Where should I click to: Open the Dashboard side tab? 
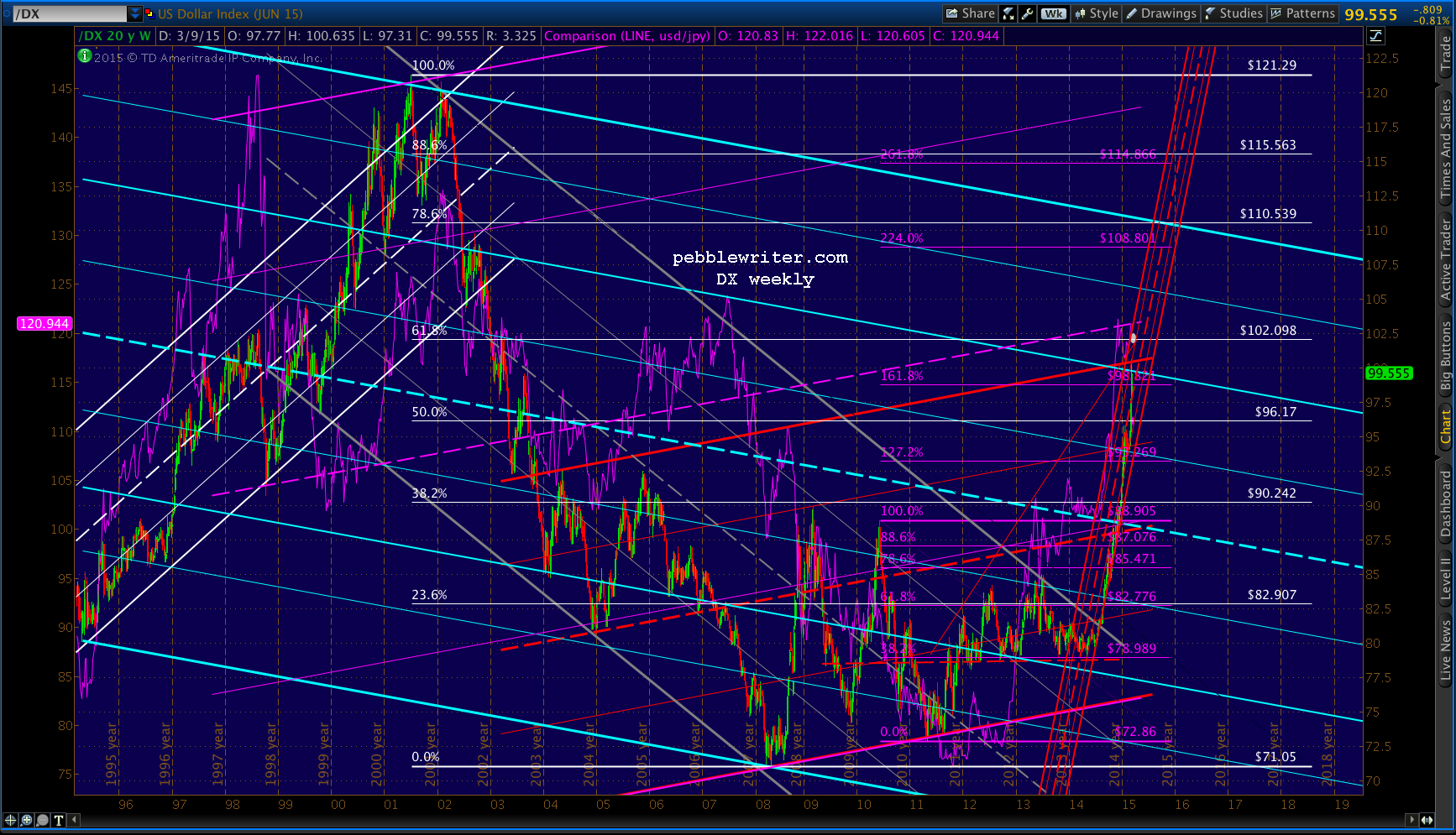coord(1445,504)
